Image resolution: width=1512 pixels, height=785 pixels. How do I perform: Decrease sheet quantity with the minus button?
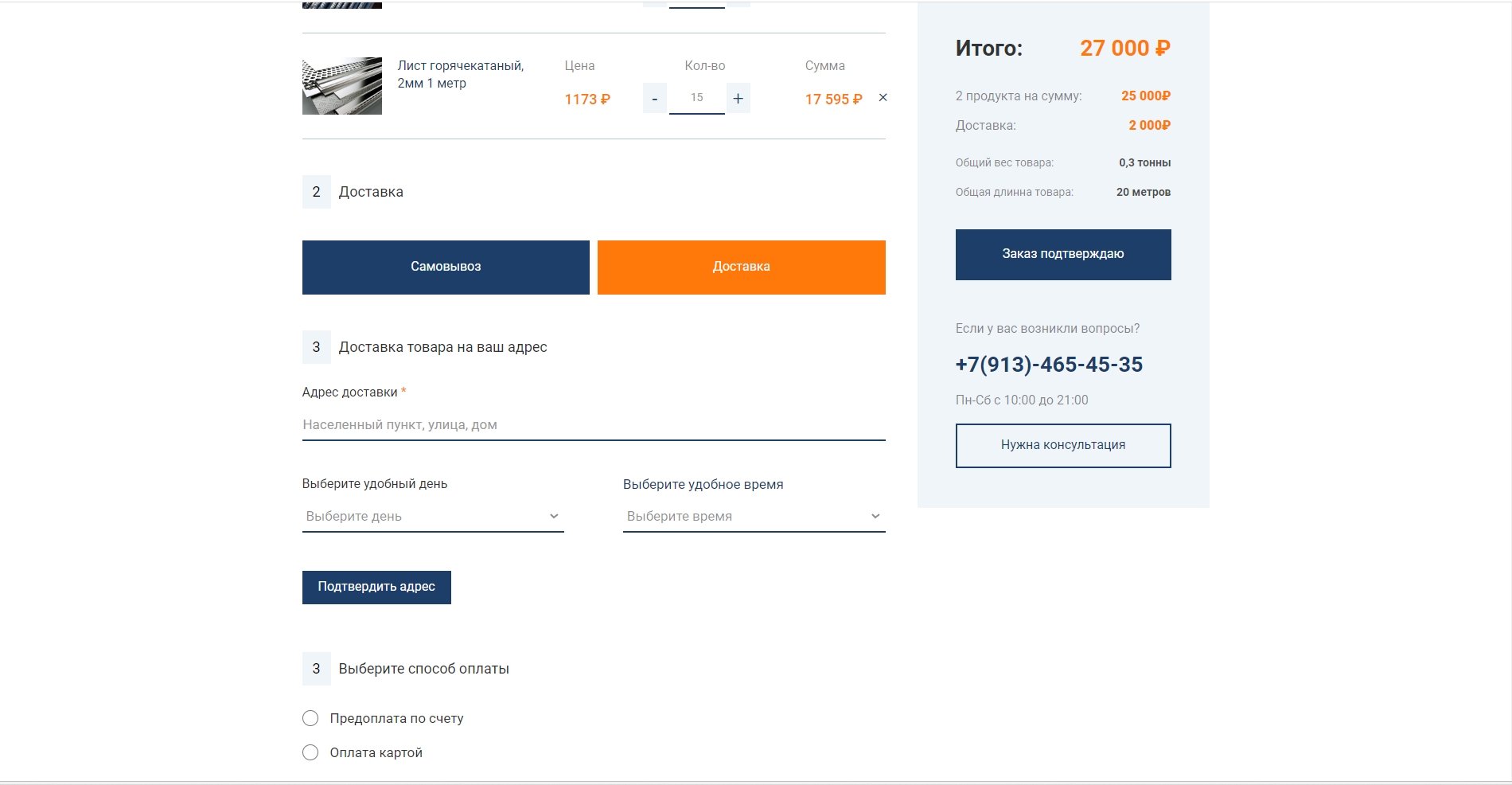click(654, 99)
